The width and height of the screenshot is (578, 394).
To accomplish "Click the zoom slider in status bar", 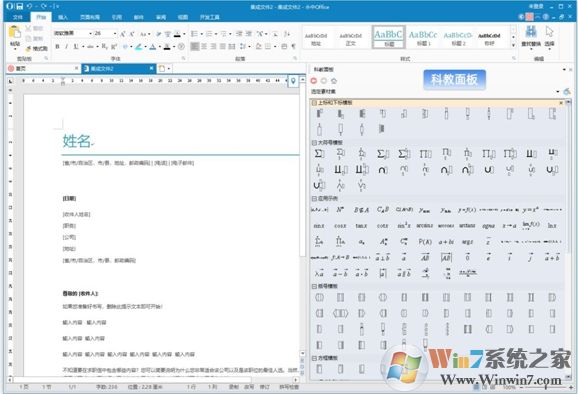I will (x=546, y=387).
